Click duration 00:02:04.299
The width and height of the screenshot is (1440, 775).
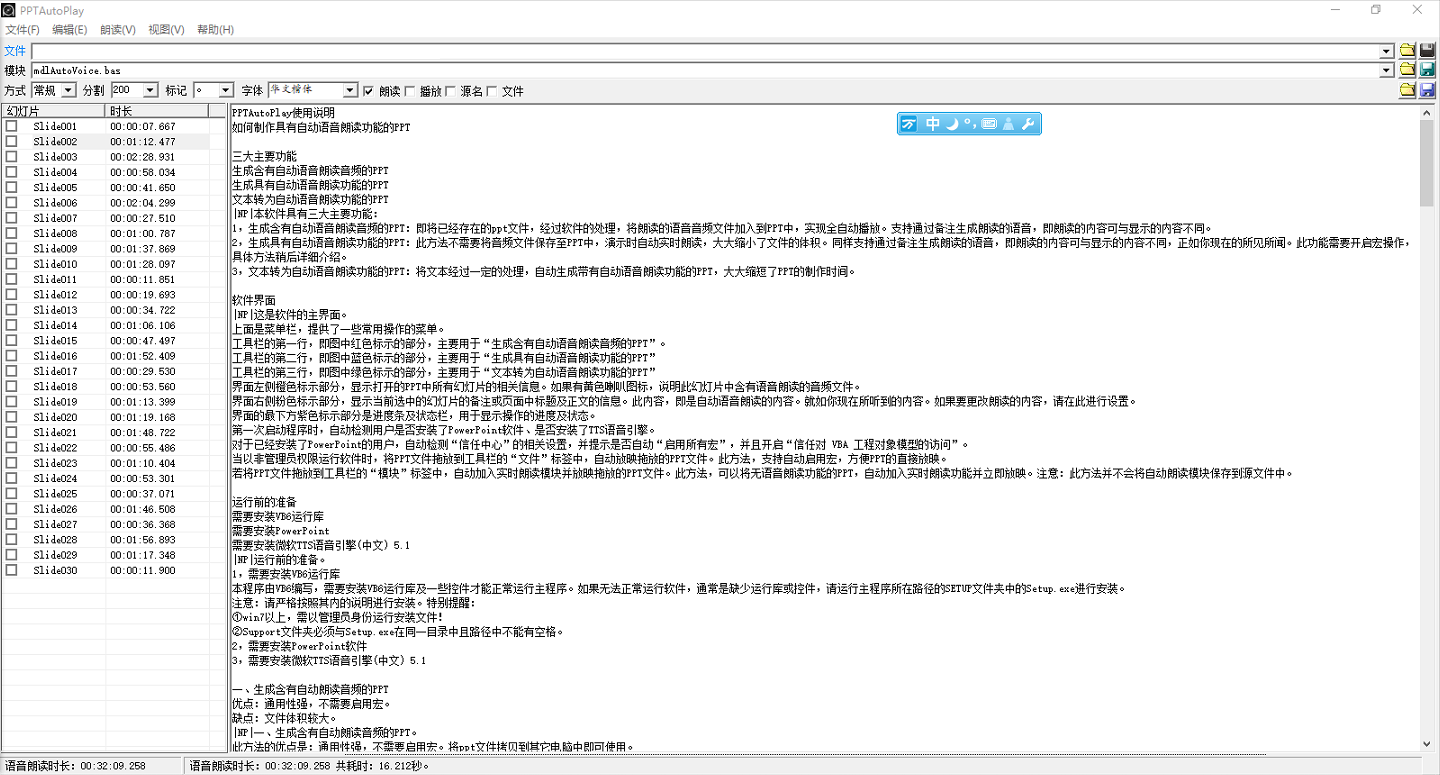tap(143, 203)
